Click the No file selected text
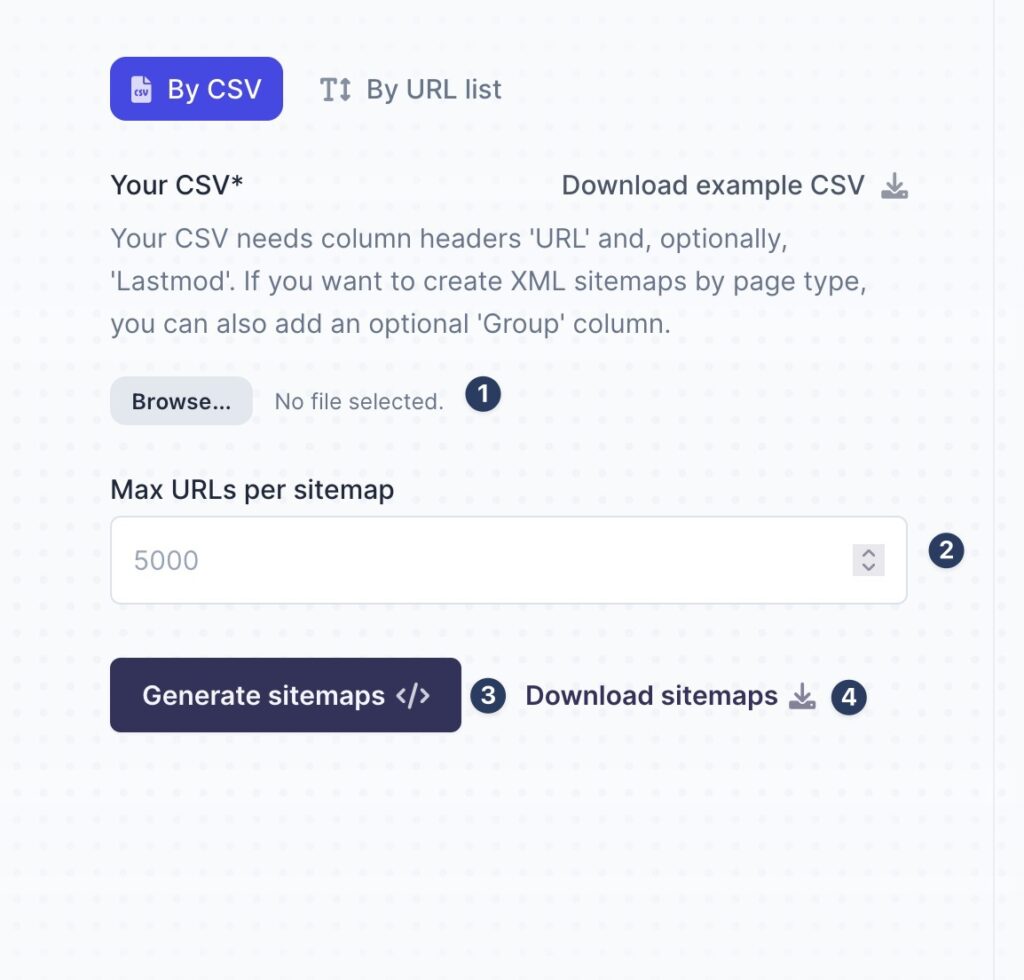 coord(359,401)
